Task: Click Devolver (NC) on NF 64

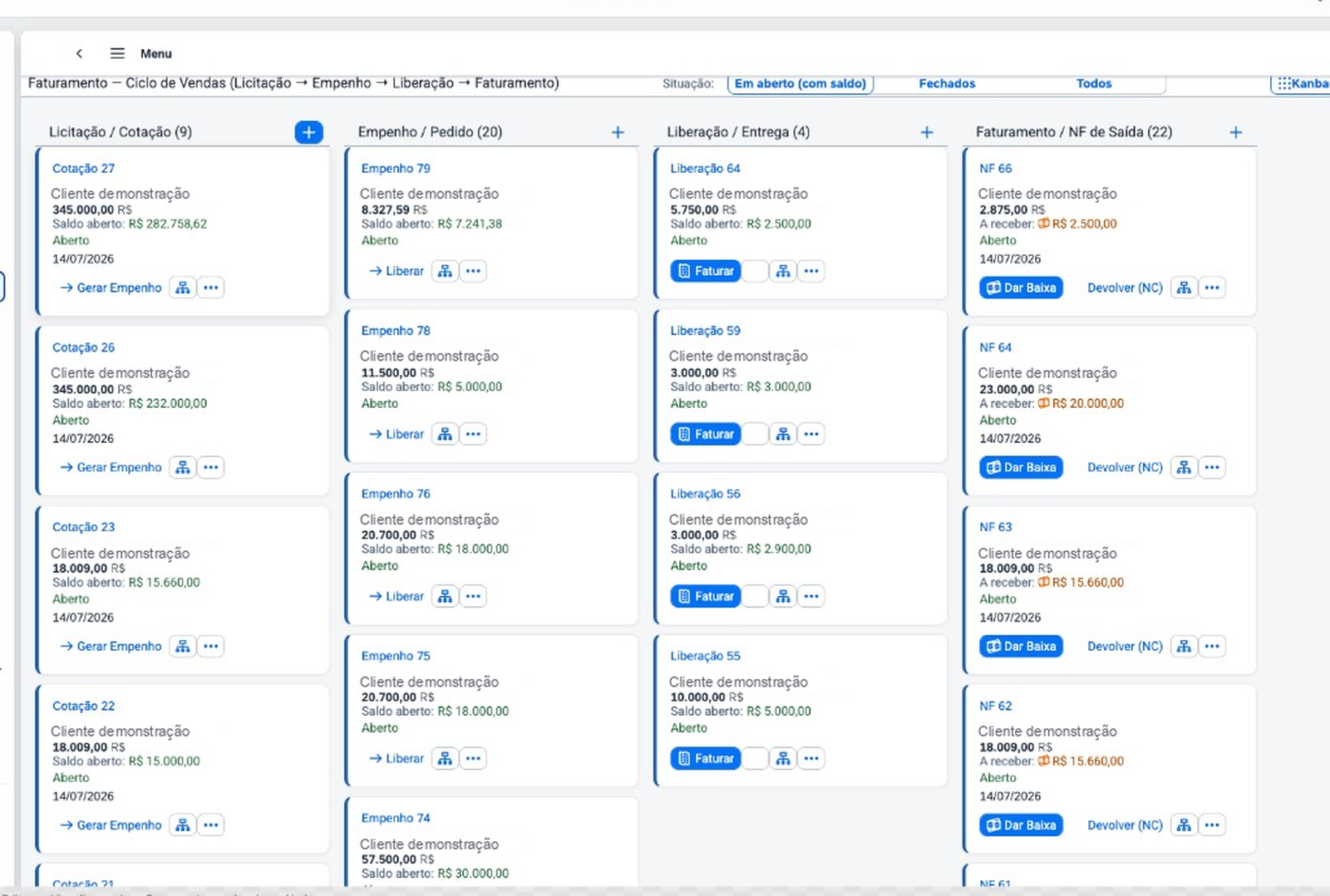Action: click(1125, 467)
